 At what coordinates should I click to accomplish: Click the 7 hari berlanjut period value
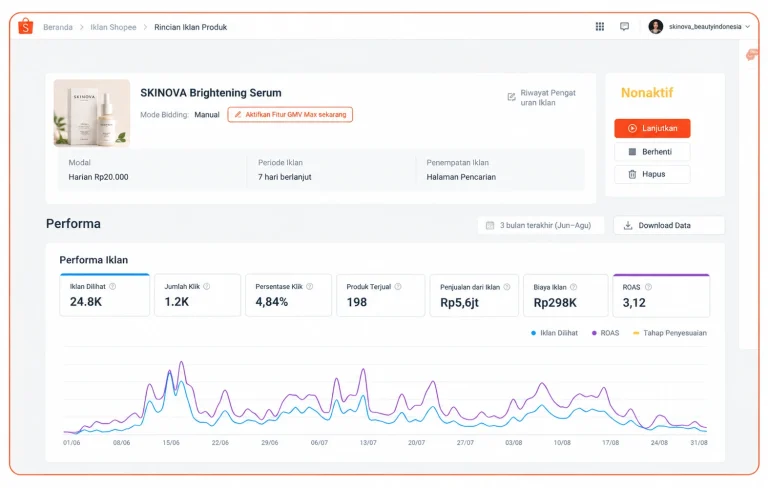tap(285, 177)
